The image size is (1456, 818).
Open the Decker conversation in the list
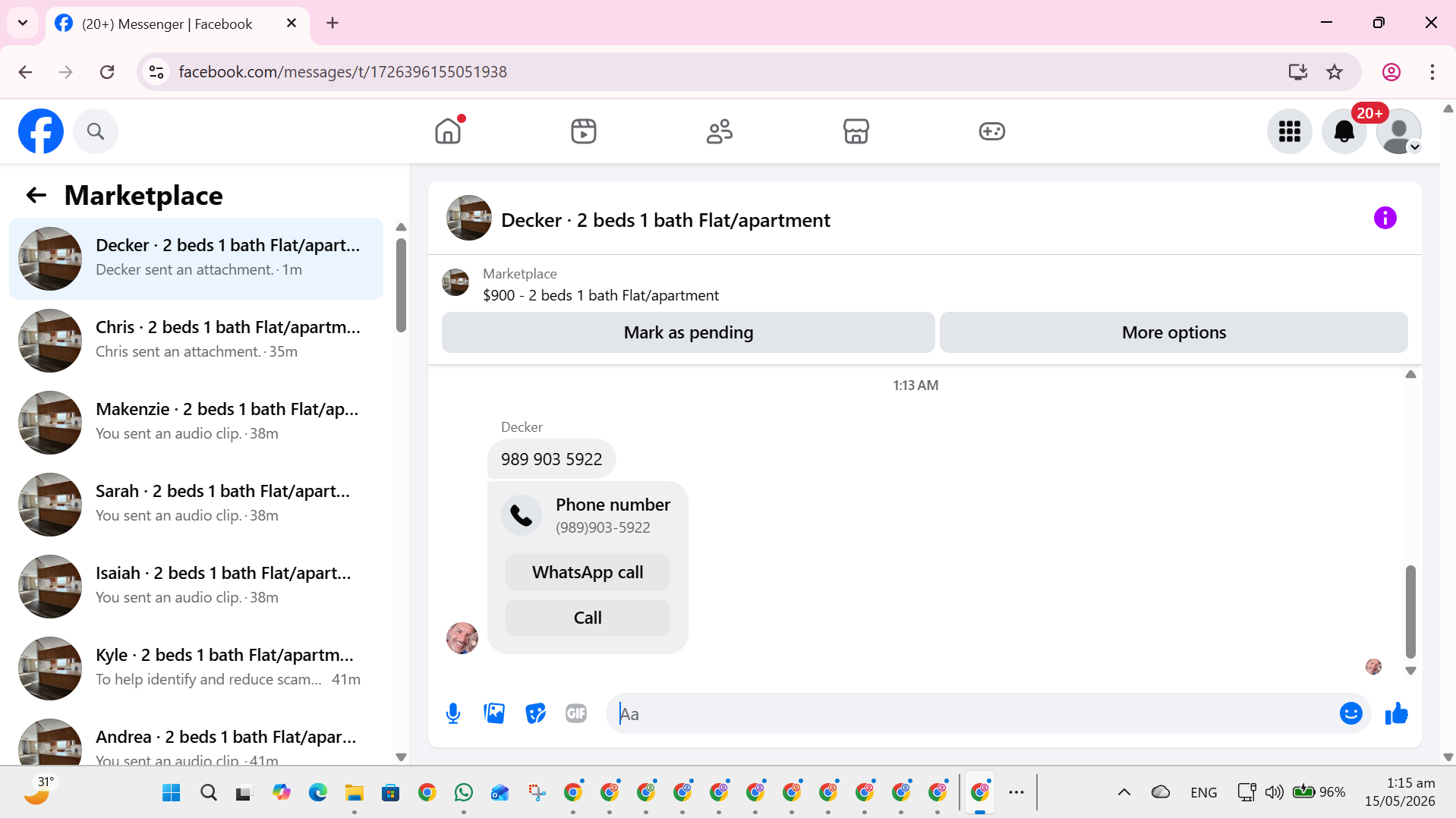196,259
